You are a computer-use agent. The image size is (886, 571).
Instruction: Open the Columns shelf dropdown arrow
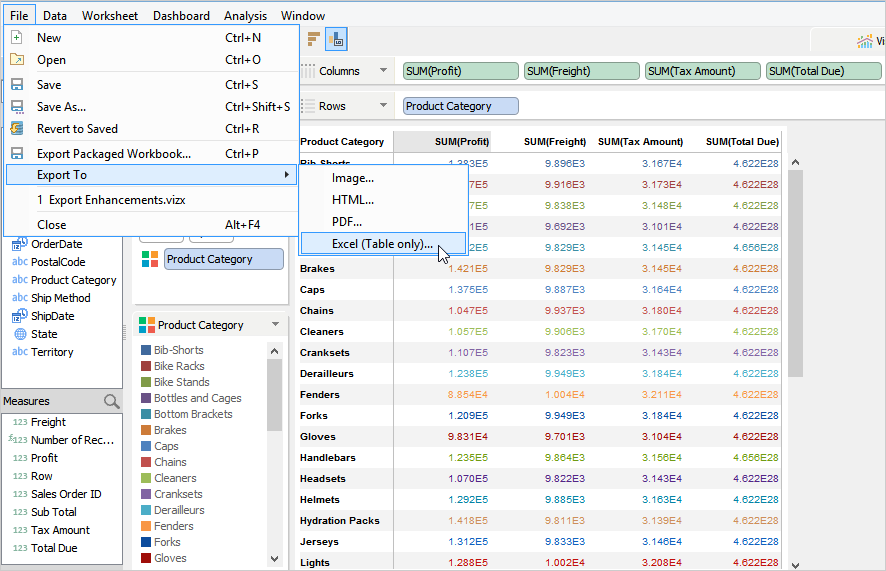[x=384, y=71]
